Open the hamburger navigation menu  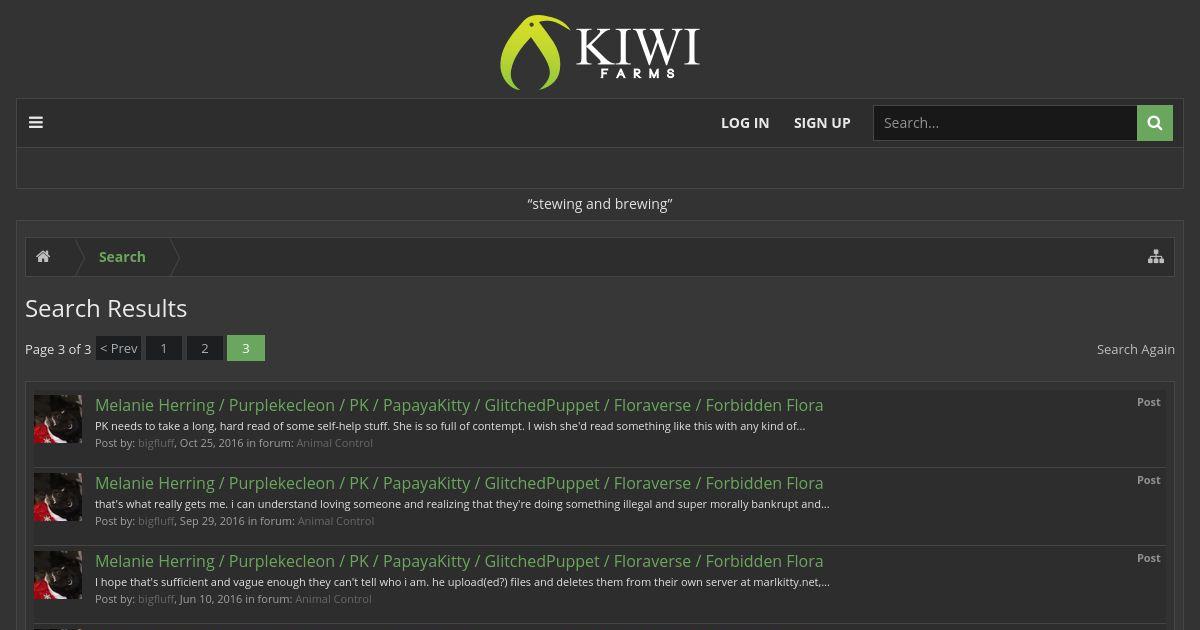click(x=36, y=123)
